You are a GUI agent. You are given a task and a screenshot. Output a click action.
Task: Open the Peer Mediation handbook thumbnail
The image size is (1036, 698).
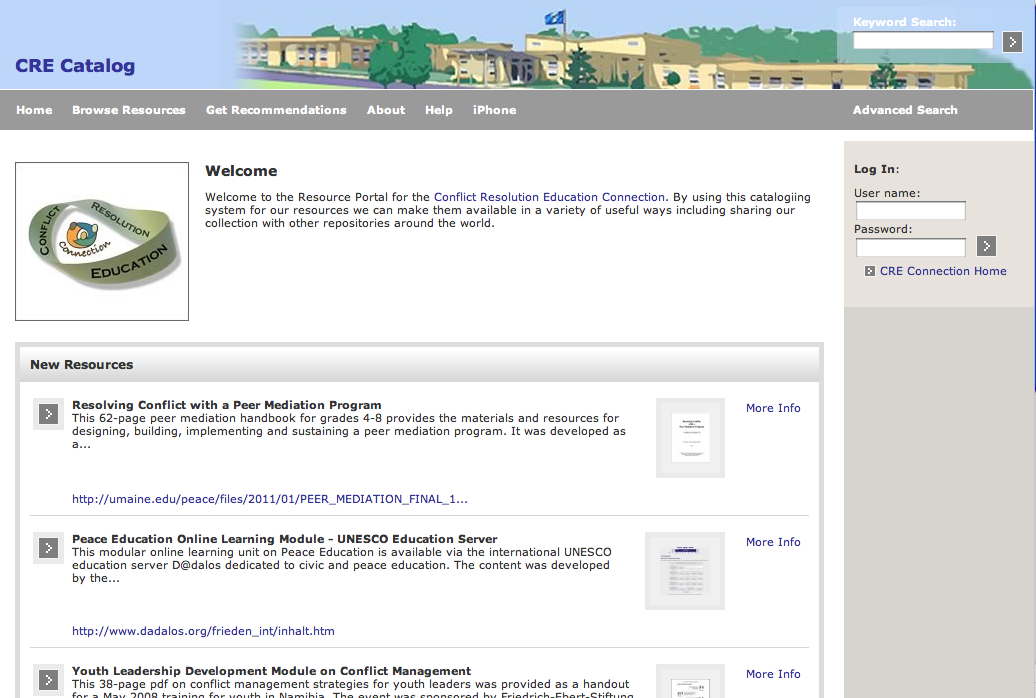(x=690, y=438)
